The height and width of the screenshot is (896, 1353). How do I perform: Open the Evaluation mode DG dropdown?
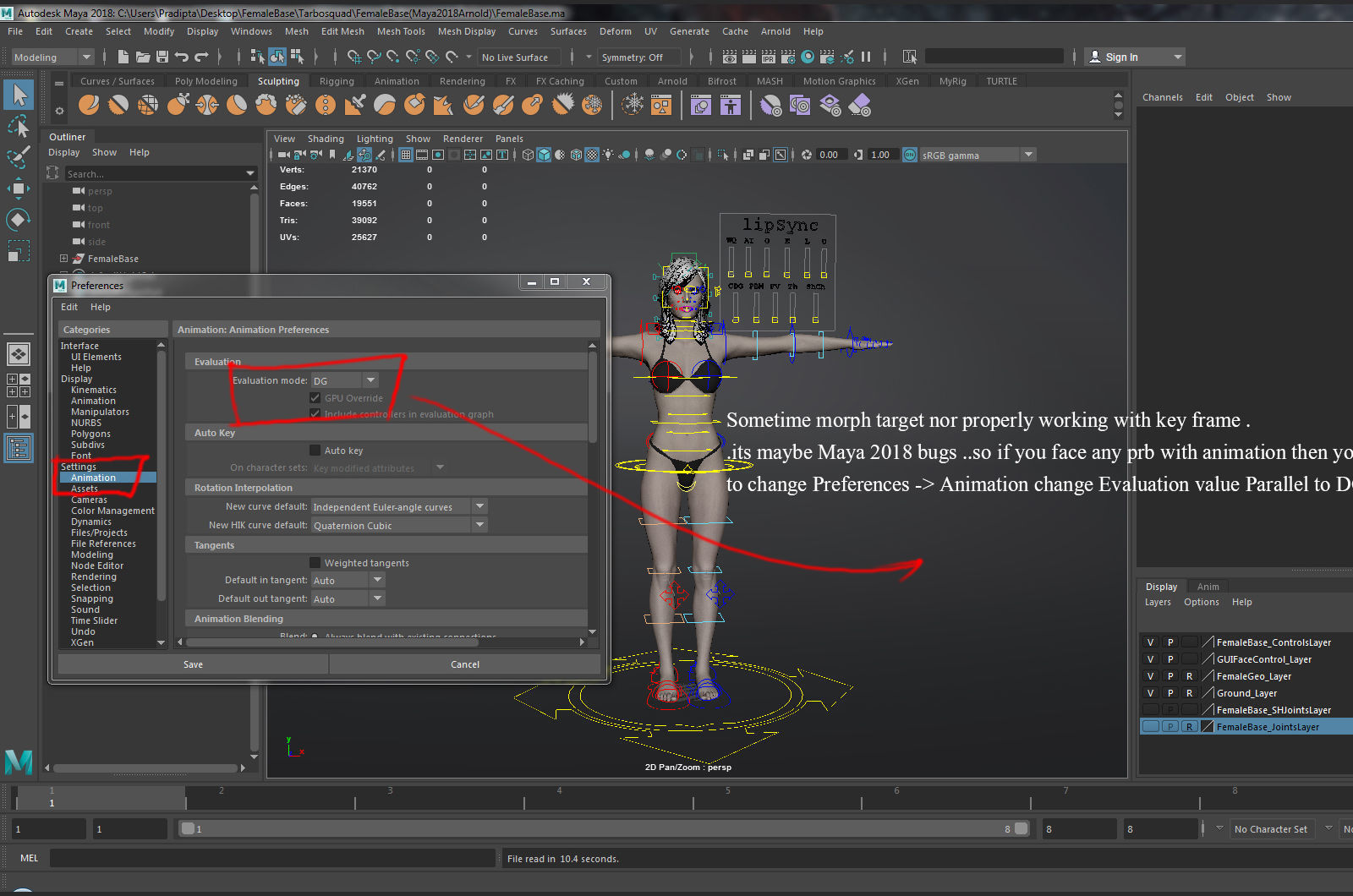coord(345,380)
